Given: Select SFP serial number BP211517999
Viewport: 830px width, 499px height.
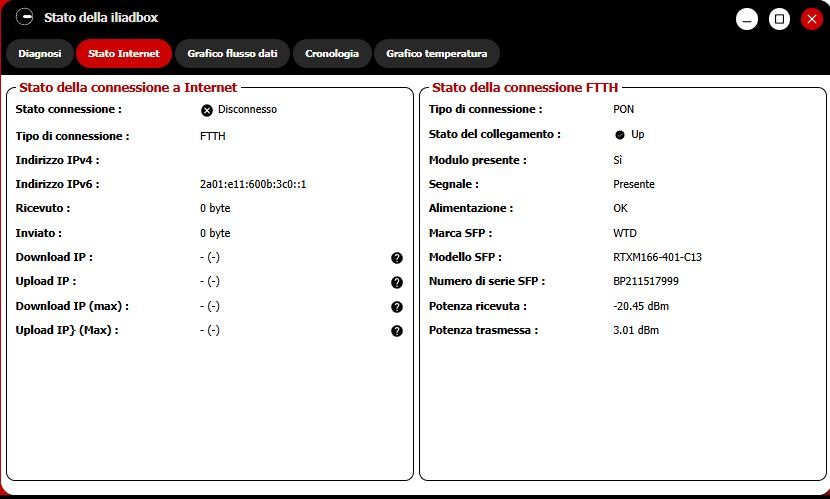Looking at the screenshot, I should [646, 281].
